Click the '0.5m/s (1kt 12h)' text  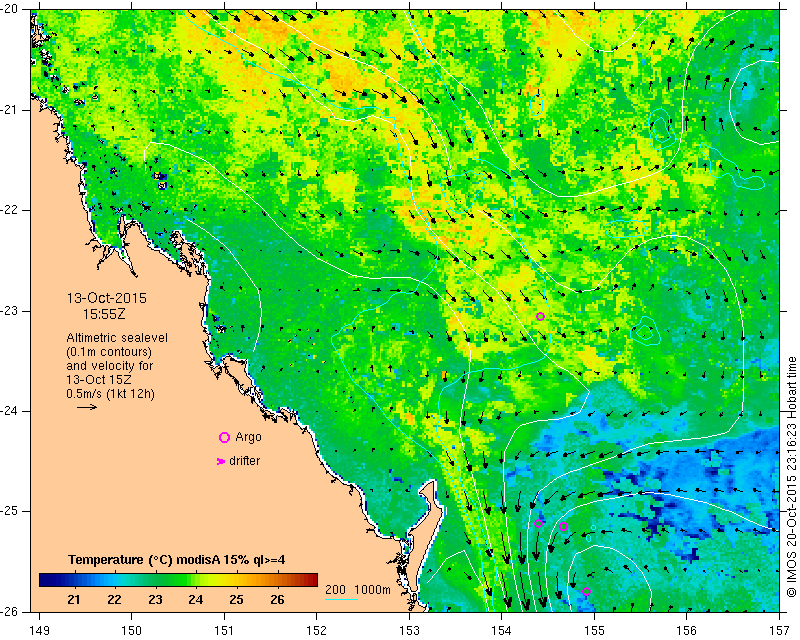110,394
